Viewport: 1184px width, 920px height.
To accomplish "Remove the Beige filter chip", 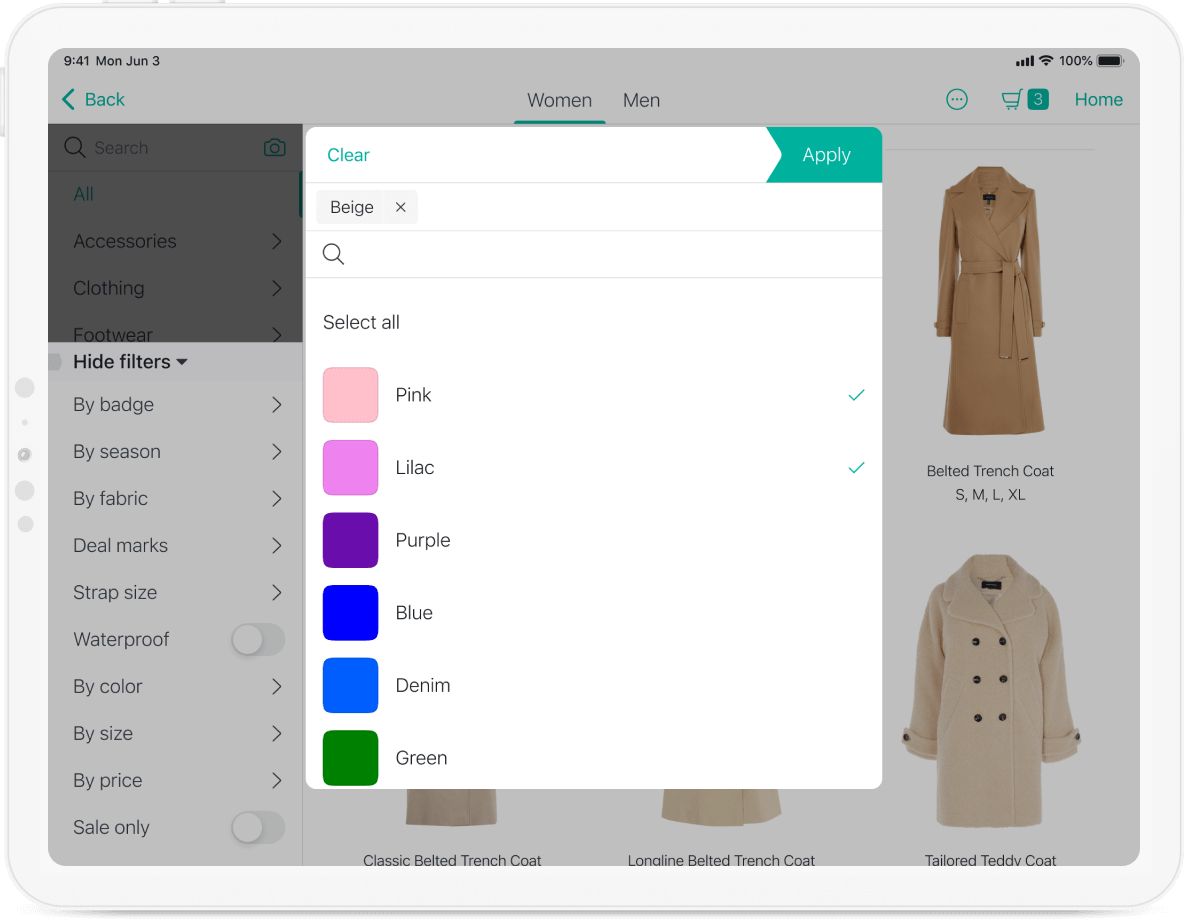I will click(400, 207).
